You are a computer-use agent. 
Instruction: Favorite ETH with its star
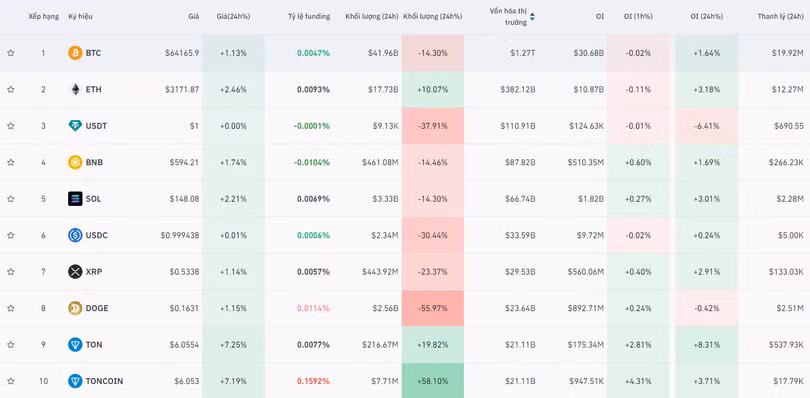(10, 89)
